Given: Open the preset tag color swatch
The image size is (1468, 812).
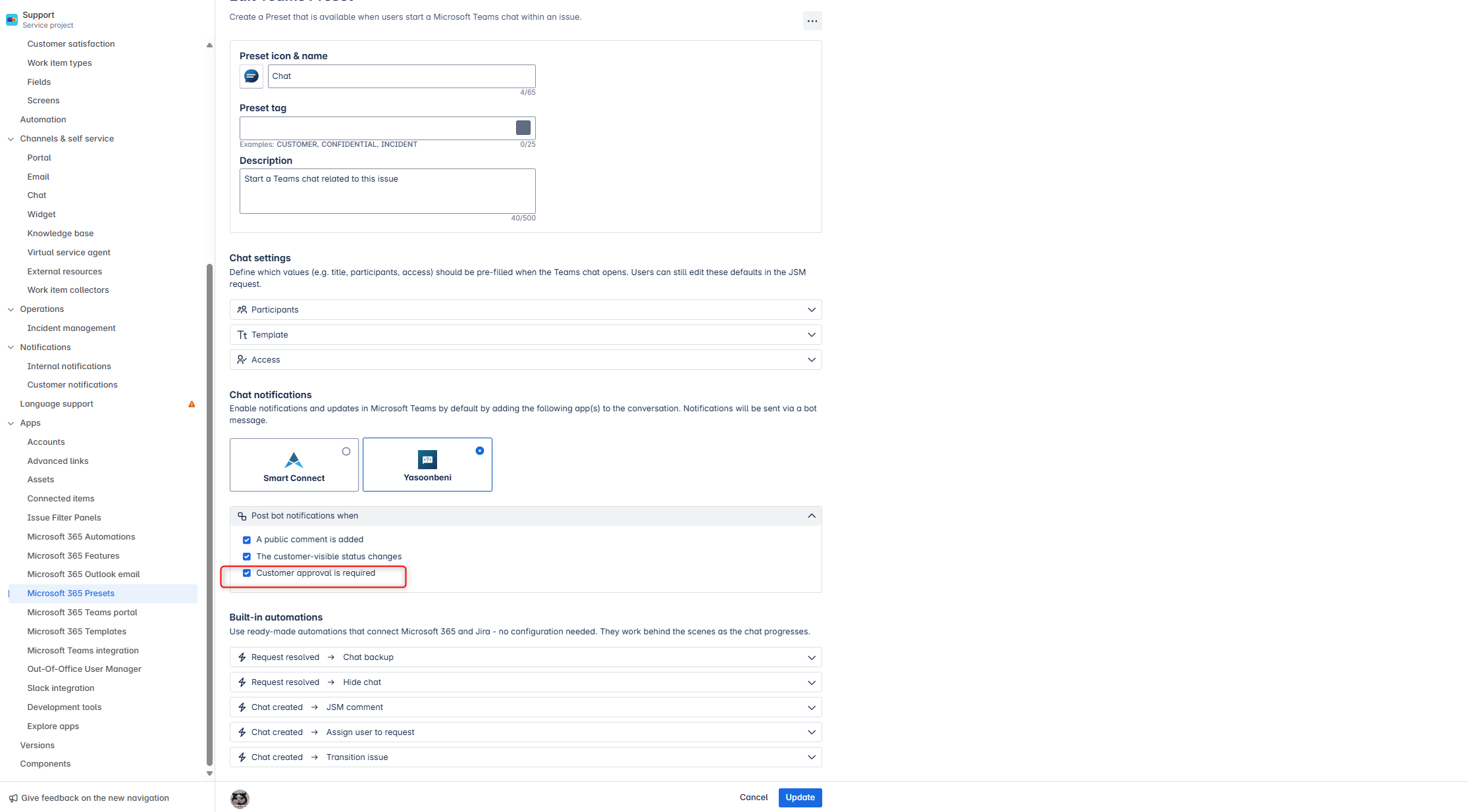Looking at the screenshot, I should click(523, 128).
